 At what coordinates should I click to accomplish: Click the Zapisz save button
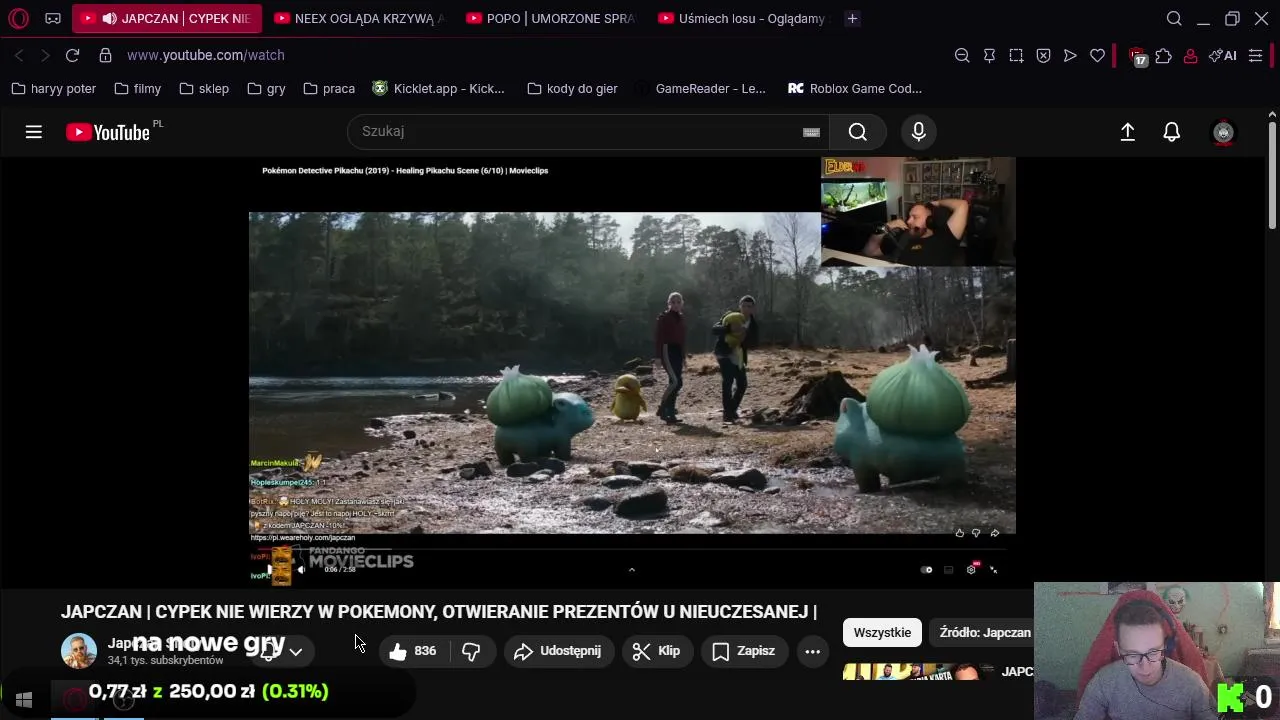(x=743, y=651)
